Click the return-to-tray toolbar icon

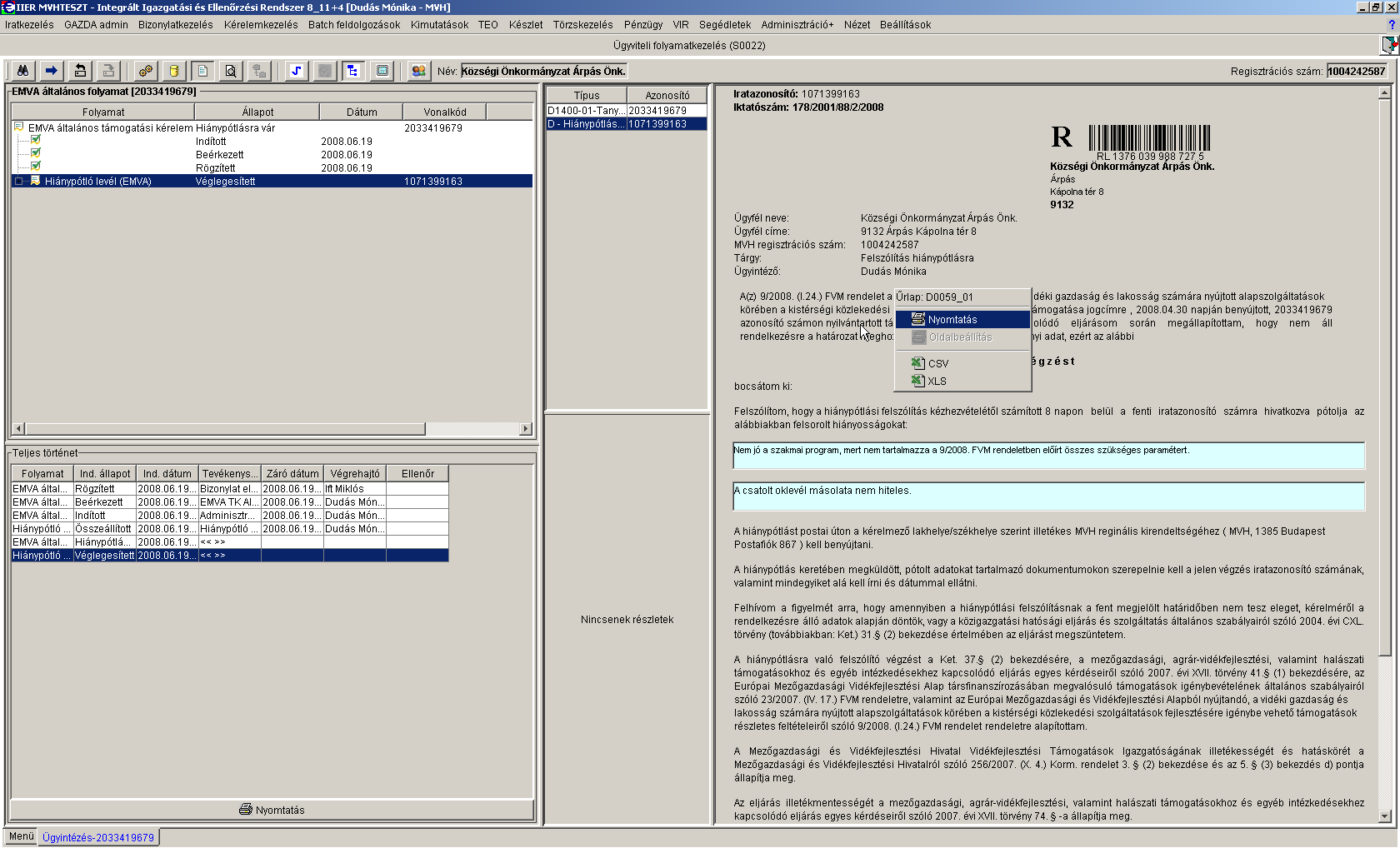tap(80, 71)
